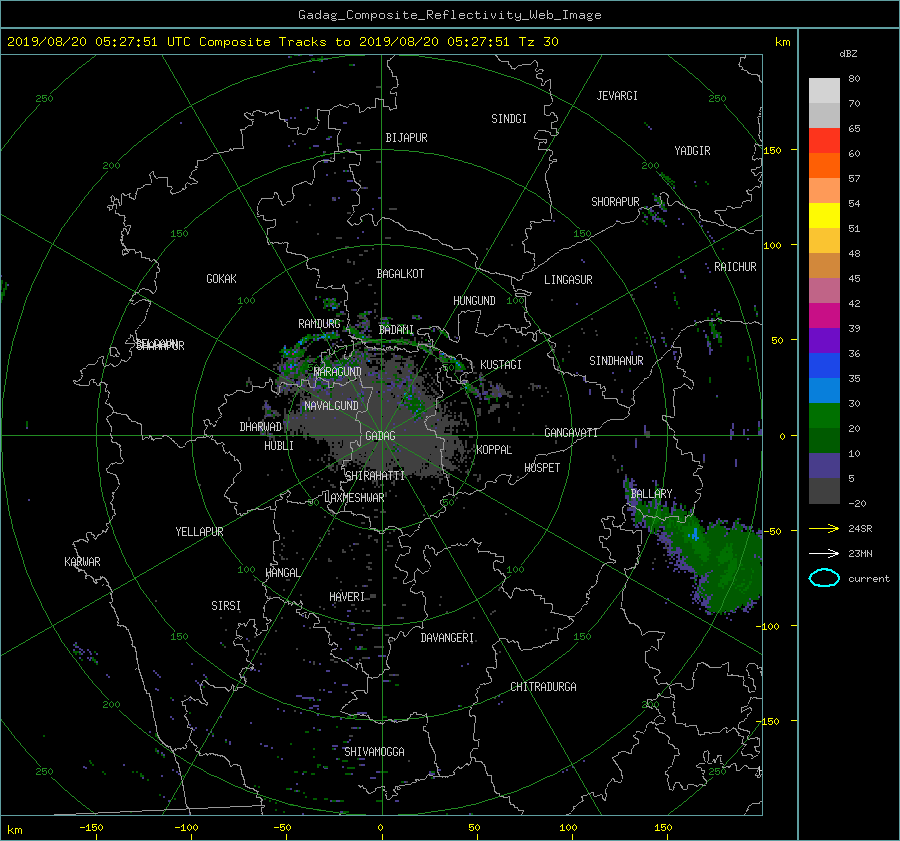Select the dark gray -20 dBZ swatch
This screenshot has height=841, width=900.
(x=824, y=491)
